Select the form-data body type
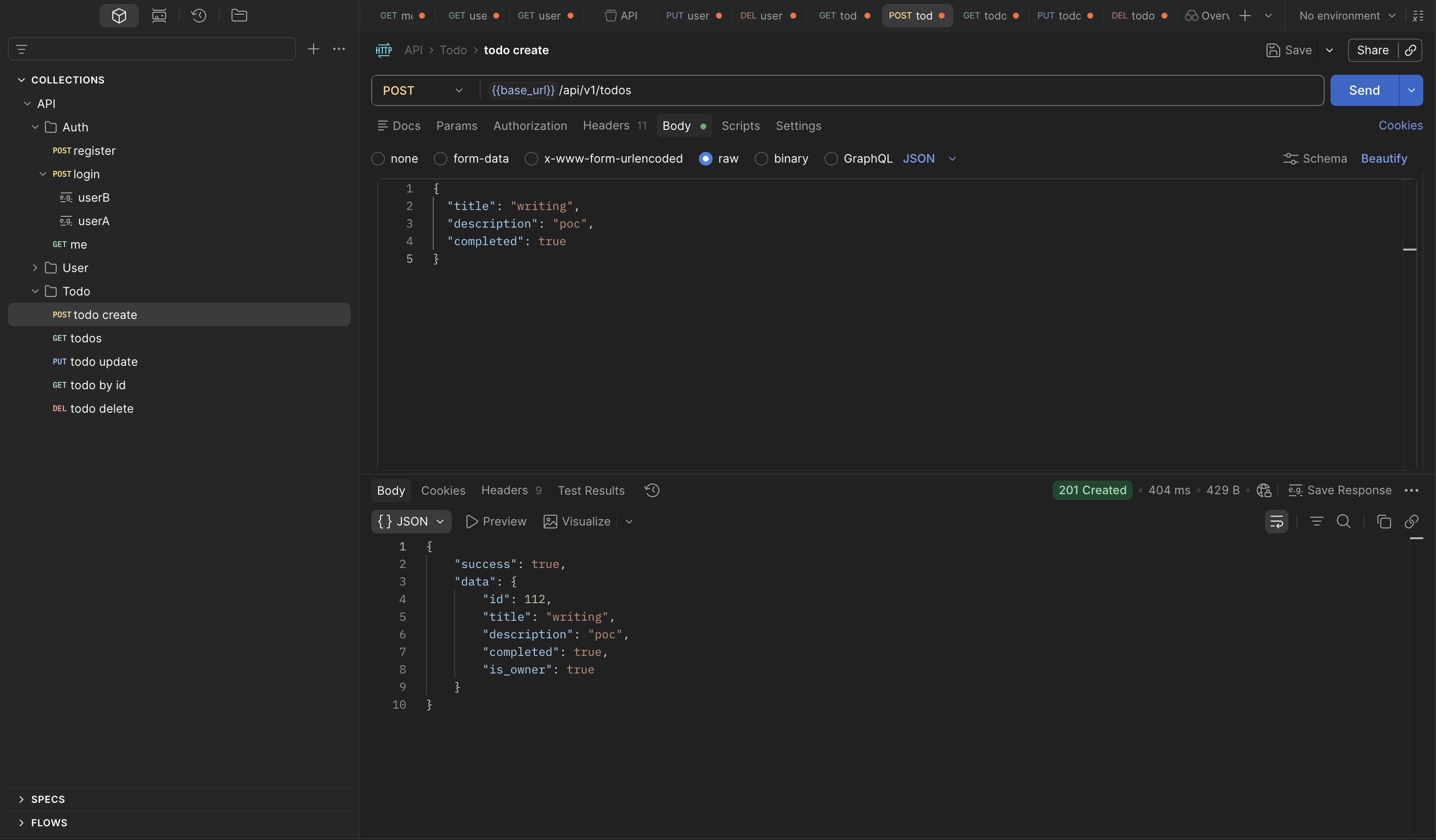Image resolution: width=1436 pixels, height=840 pixels. [441, 158]
